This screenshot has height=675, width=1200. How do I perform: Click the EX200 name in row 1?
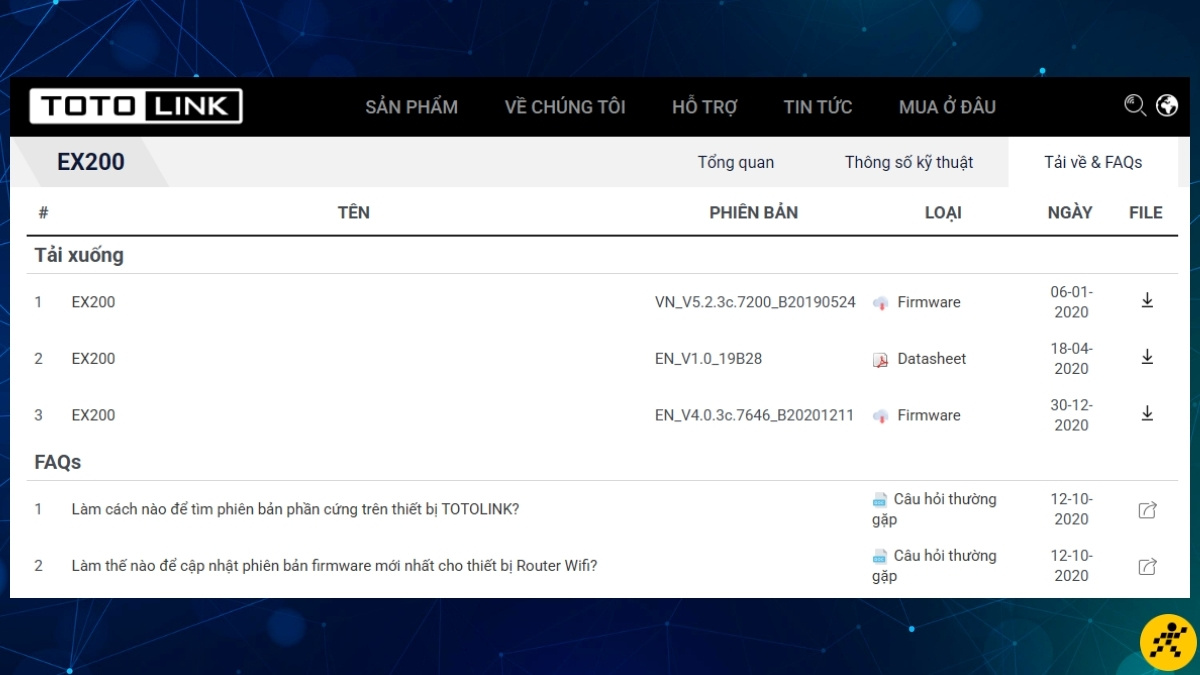(93, 302)
